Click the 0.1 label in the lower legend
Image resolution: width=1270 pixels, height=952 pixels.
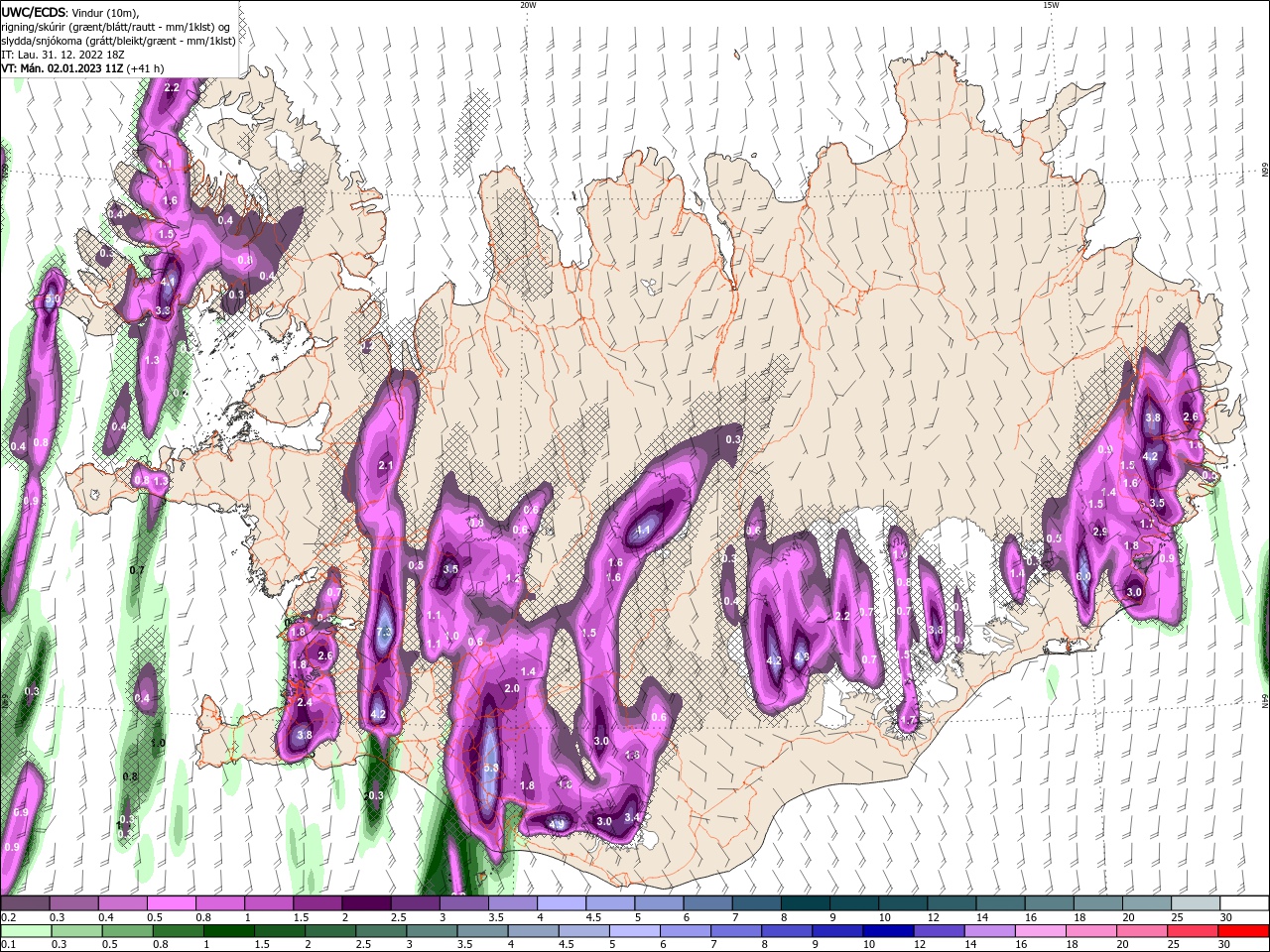[7, 945]
